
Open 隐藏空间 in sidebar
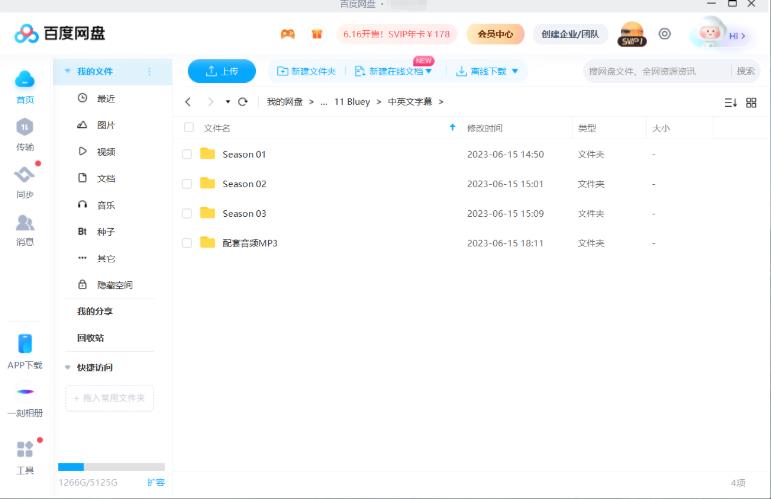pos(113,285)
